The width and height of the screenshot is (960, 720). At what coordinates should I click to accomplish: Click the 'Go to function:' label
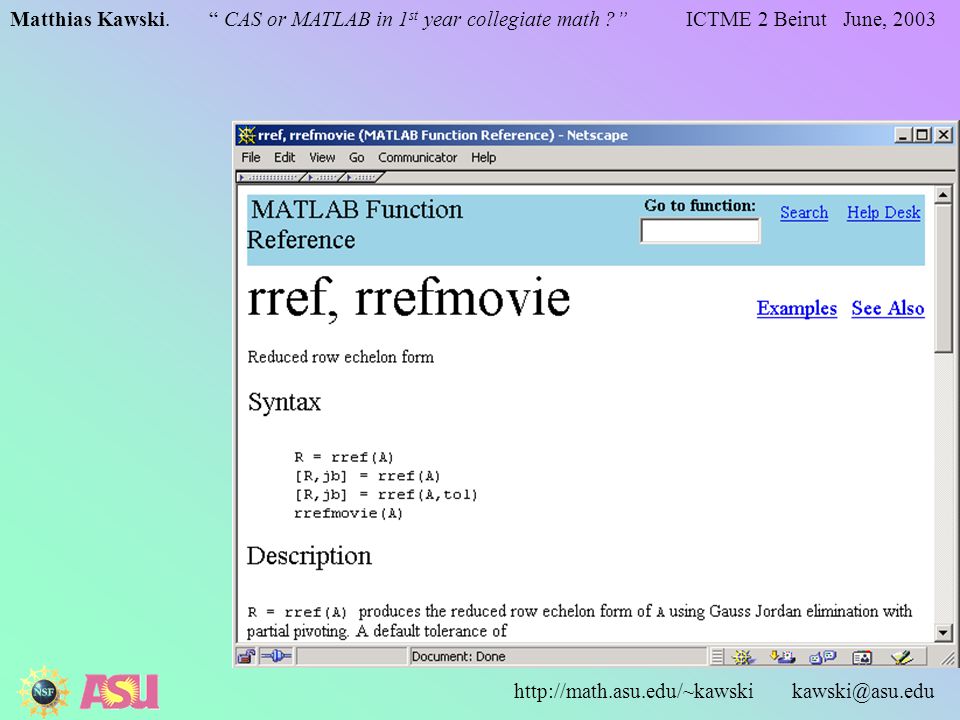(x=700, y=206)
